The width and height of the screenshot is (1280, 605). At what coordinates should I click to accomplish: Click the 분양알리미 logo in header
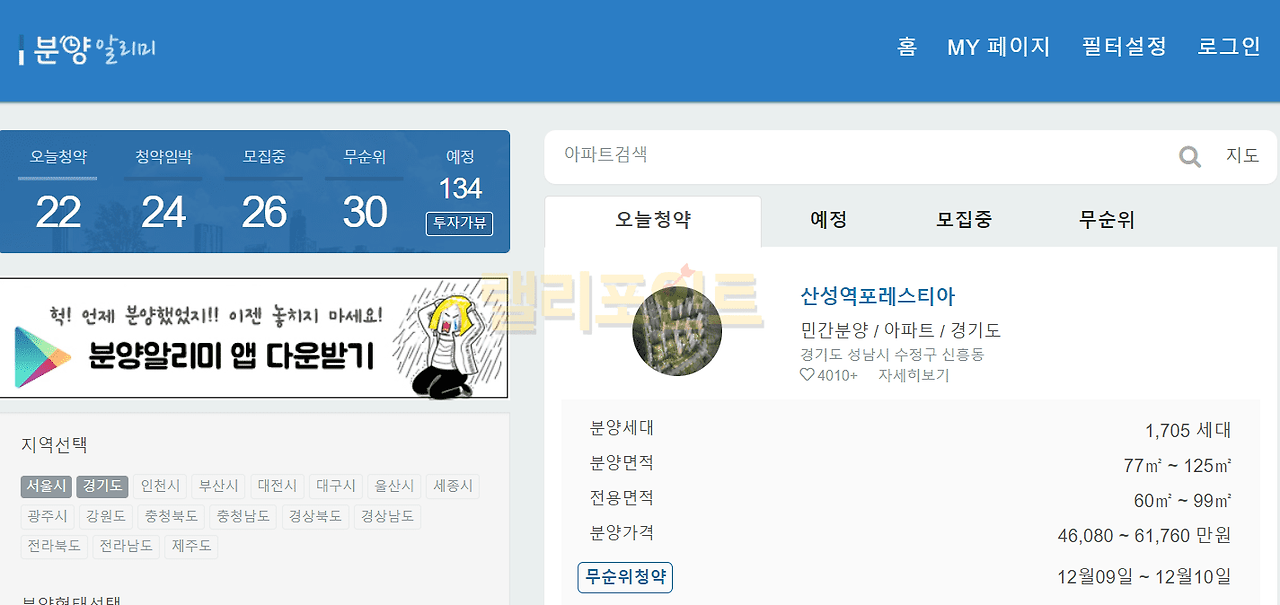(x=88, y=49)
